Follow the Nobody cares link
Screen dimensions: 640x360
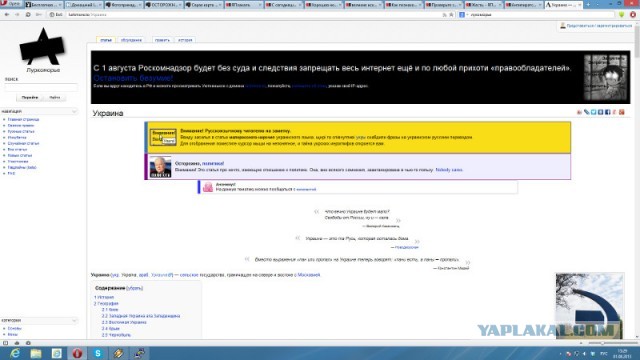pos(449,170)
